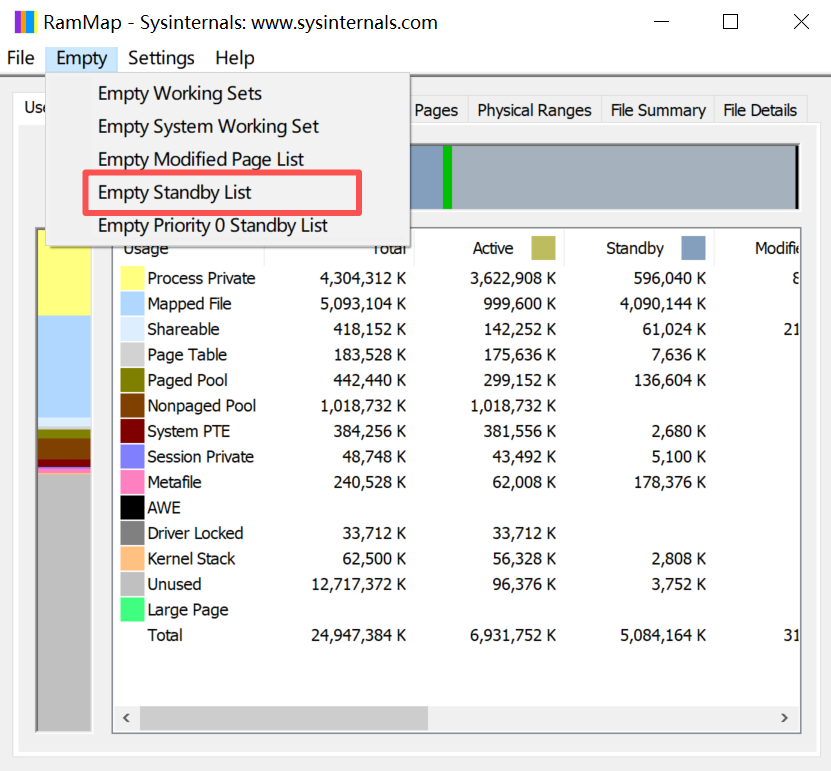Click the total value 24,947,384 K

359,635
